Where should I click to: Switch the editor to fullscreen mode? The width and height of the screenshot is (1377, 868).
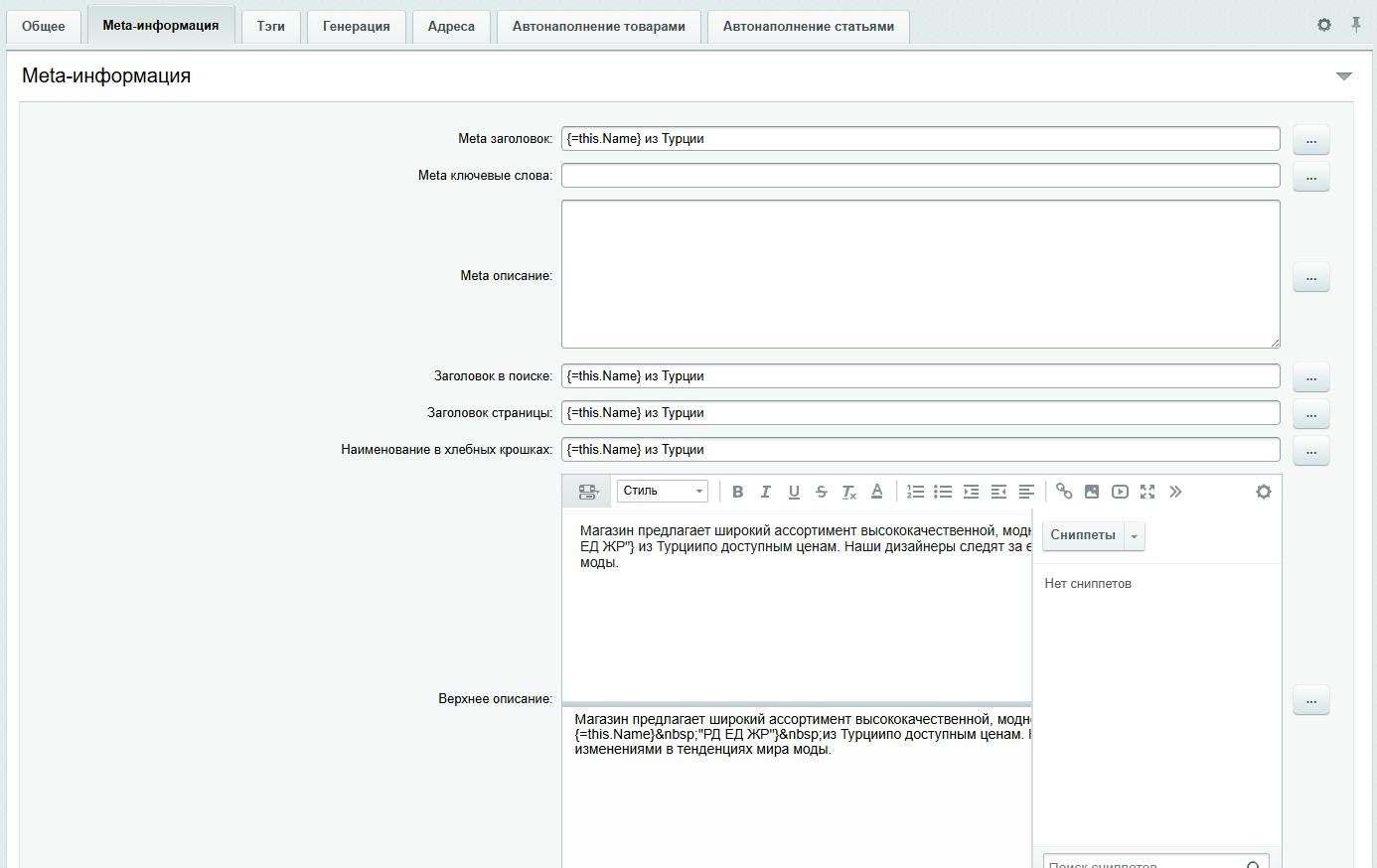click(x=1147, y=492)
